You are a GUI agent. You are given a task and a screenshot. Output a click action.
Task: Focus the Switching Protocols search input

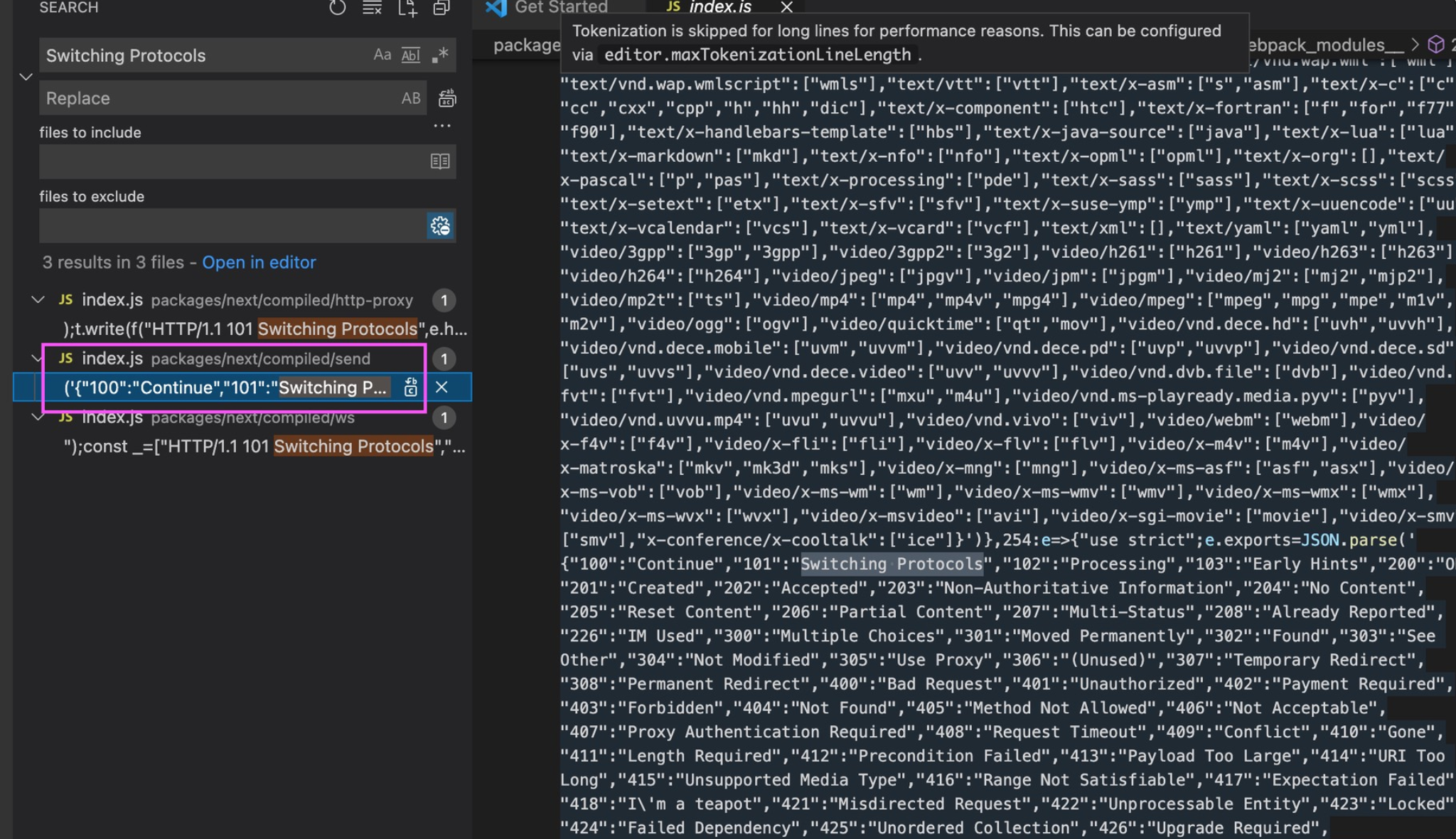click(x=206, y=55)
